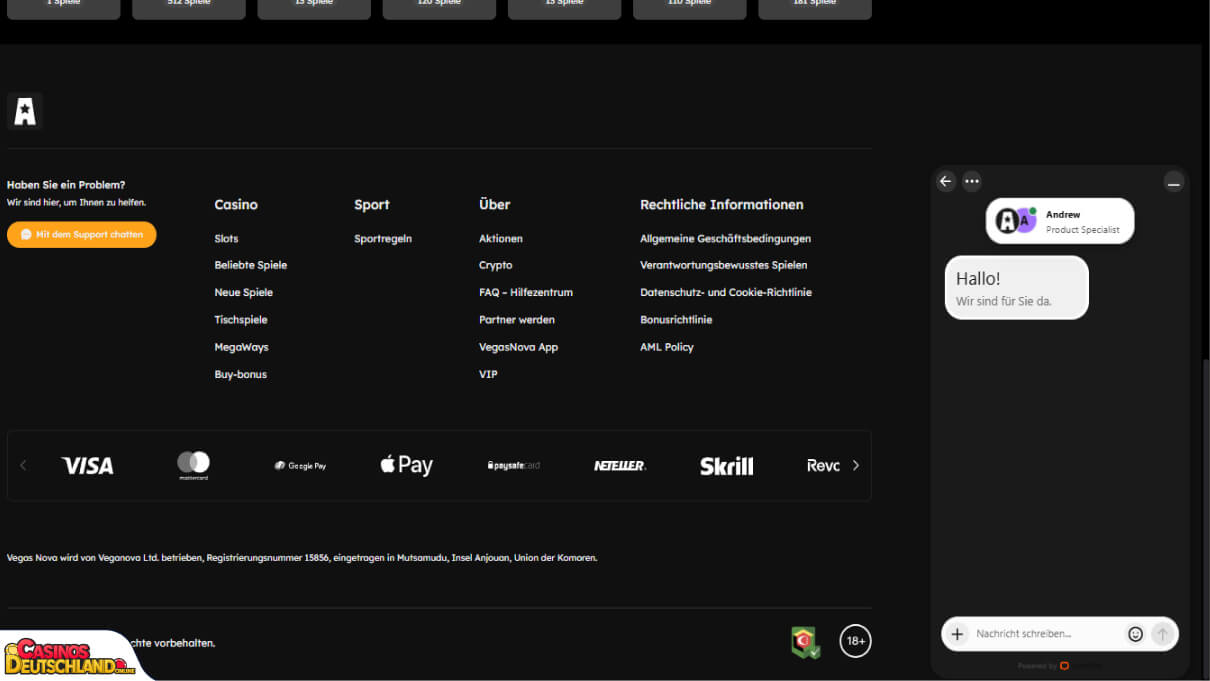
Task: Click the Skrill logo
Action: click(x=727, y=466)
